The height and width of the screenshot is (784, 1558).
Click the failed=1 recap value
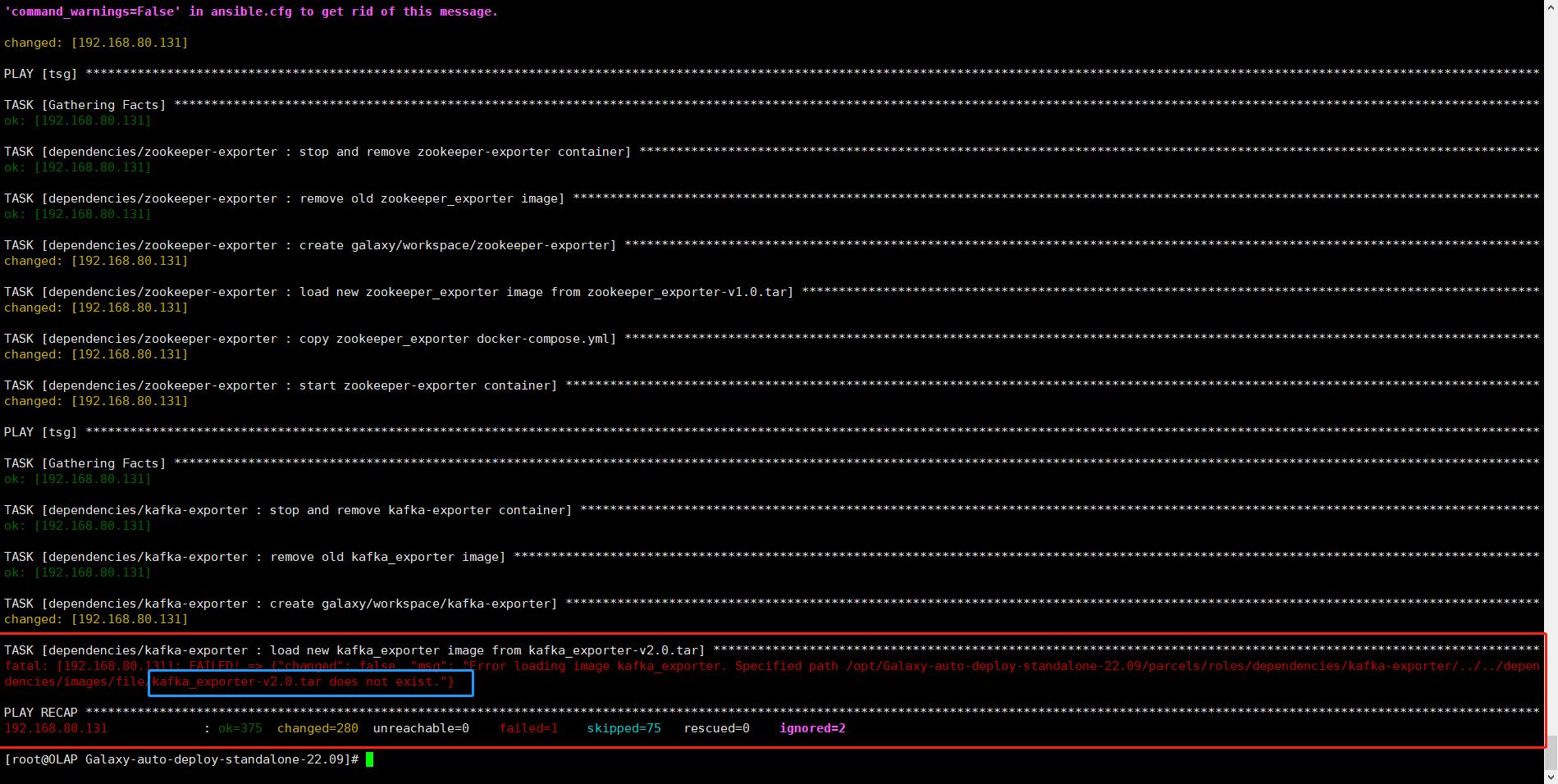coord(528,728)
